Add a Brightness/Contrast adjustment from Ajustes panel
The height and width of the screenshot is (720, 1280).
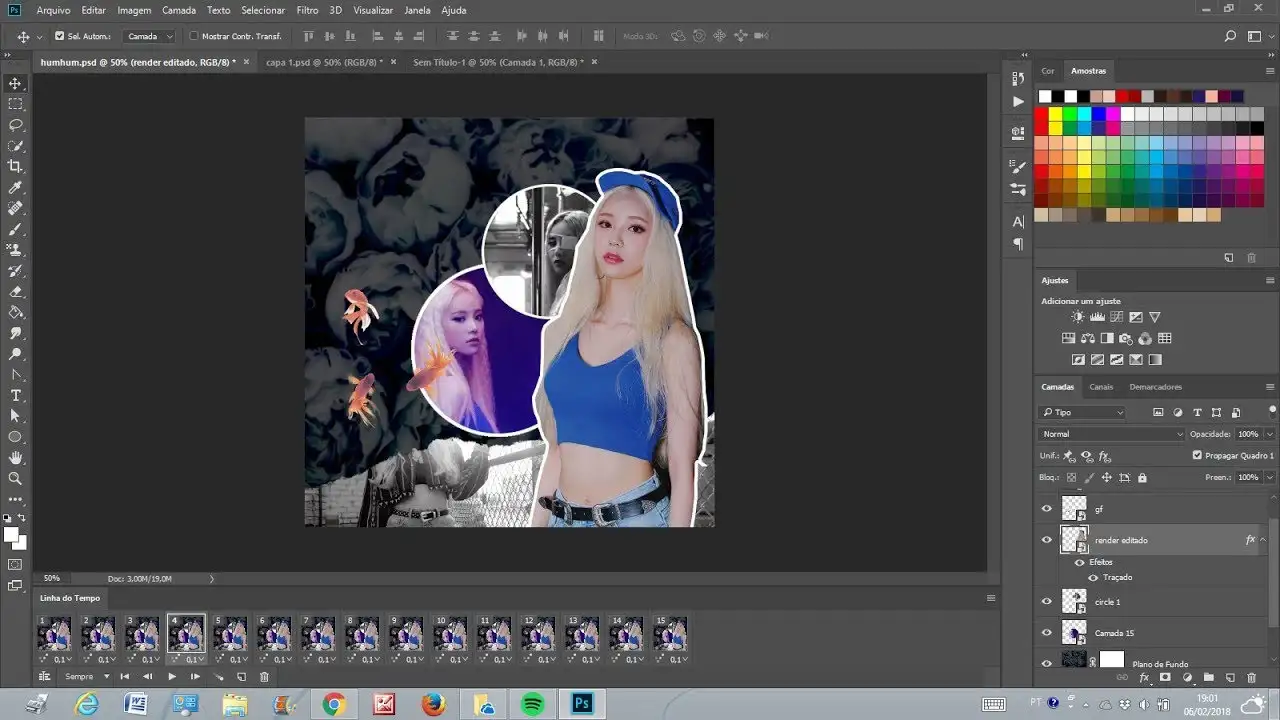[x=1077, y=316]
